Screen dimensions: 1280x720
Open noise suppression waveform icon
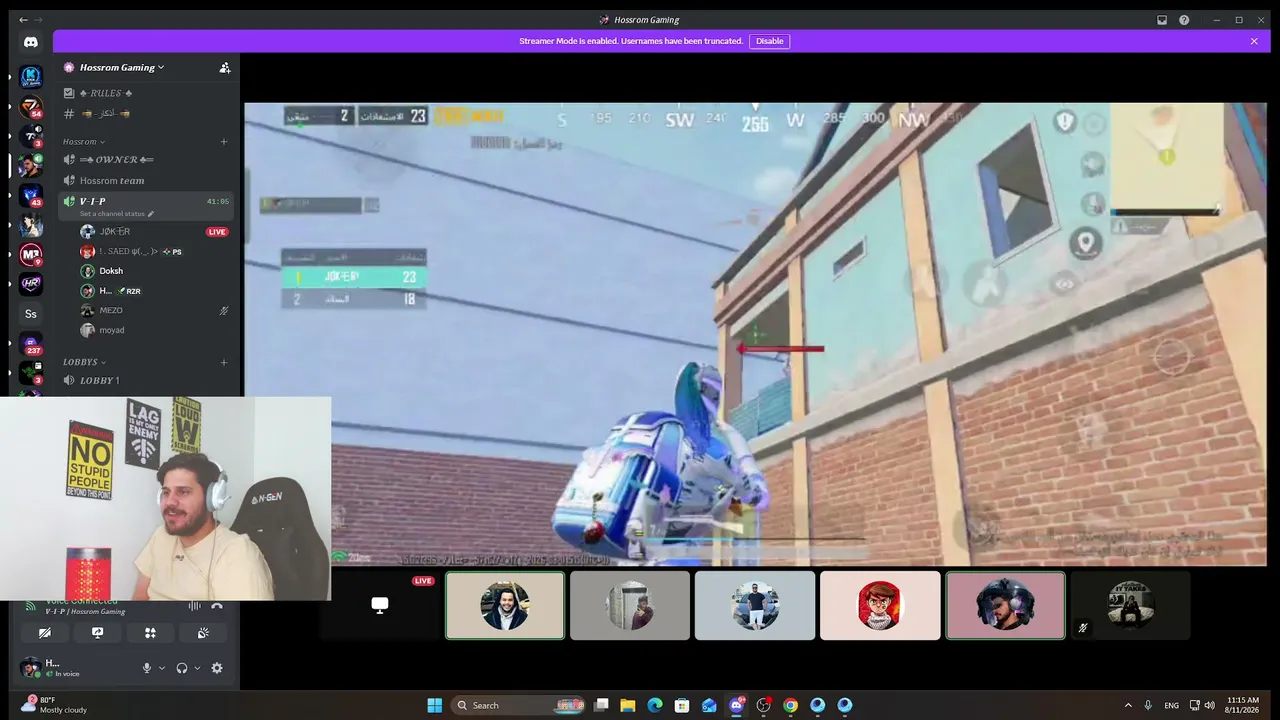[194, 606]
